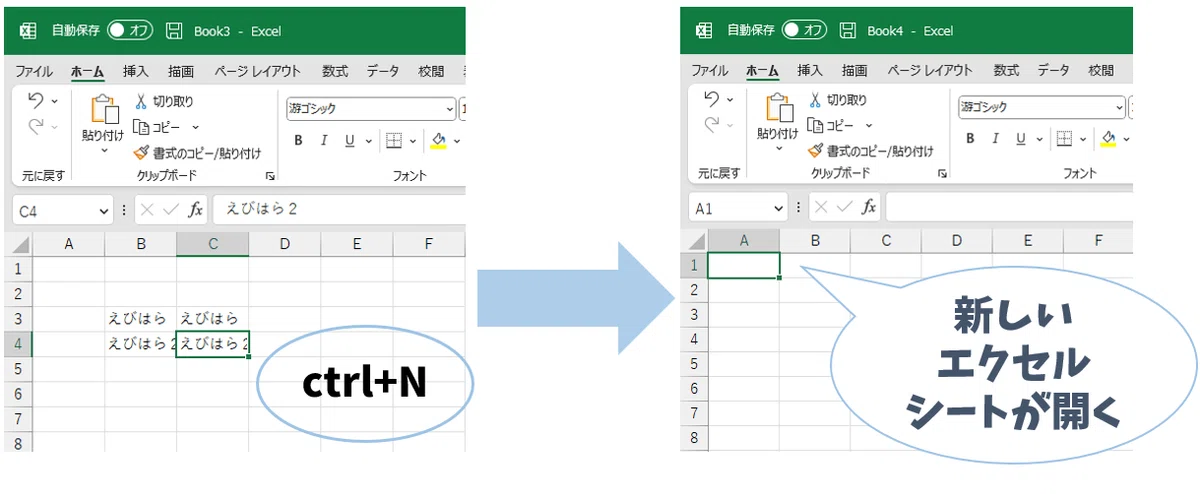
Task: Click enter checkmark icon in Book4 formula bar
Action: pos(845,207)
